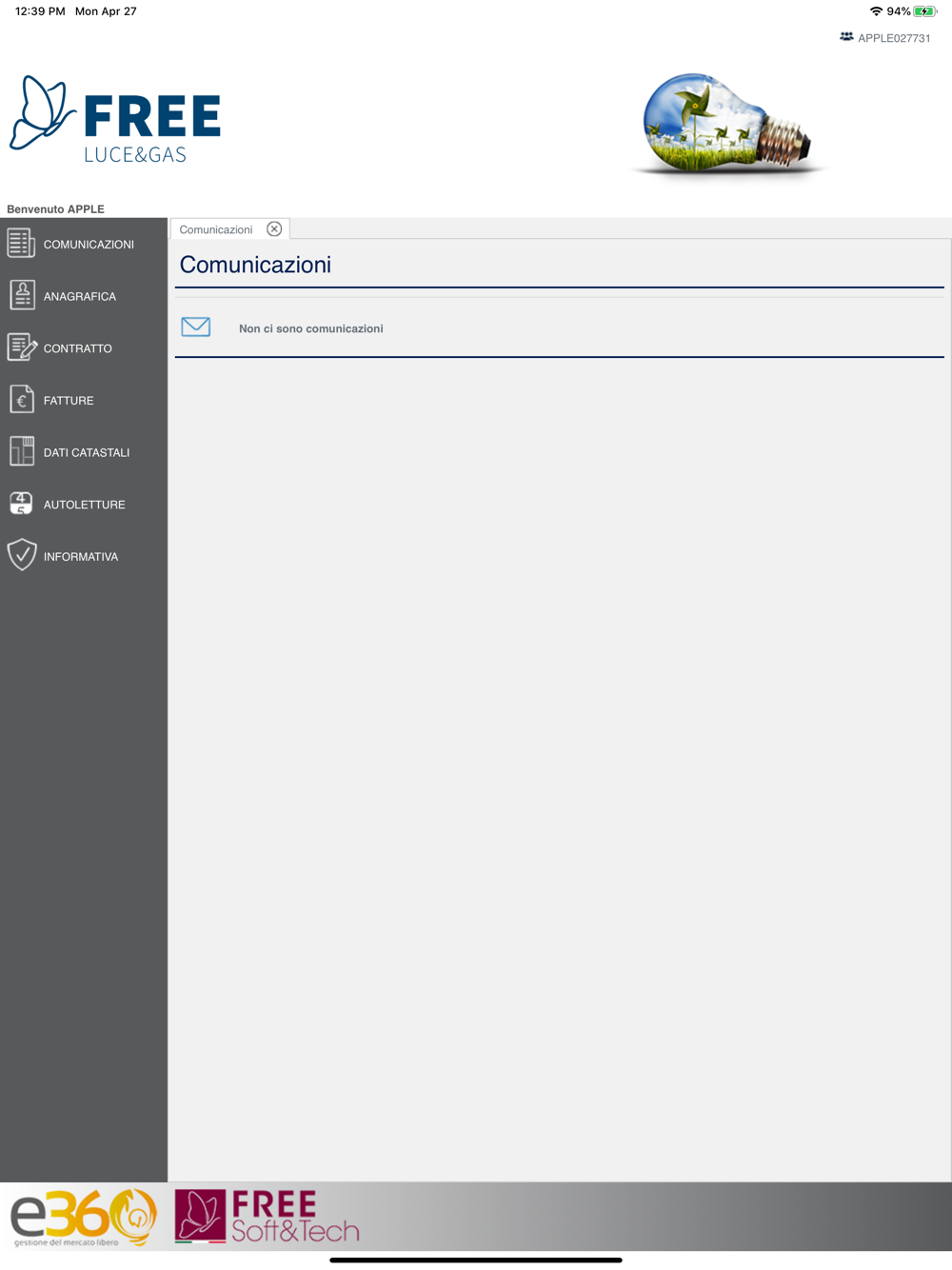Click the Dati Catastali floor plan icon

(x=22, y=451)
